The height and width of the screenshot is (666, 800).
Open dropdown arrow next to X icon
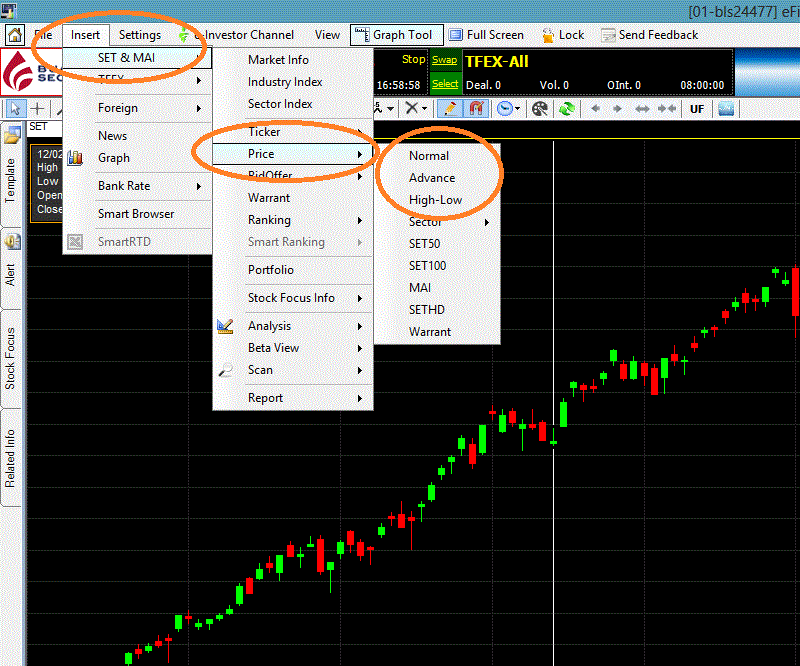(424, 109)
